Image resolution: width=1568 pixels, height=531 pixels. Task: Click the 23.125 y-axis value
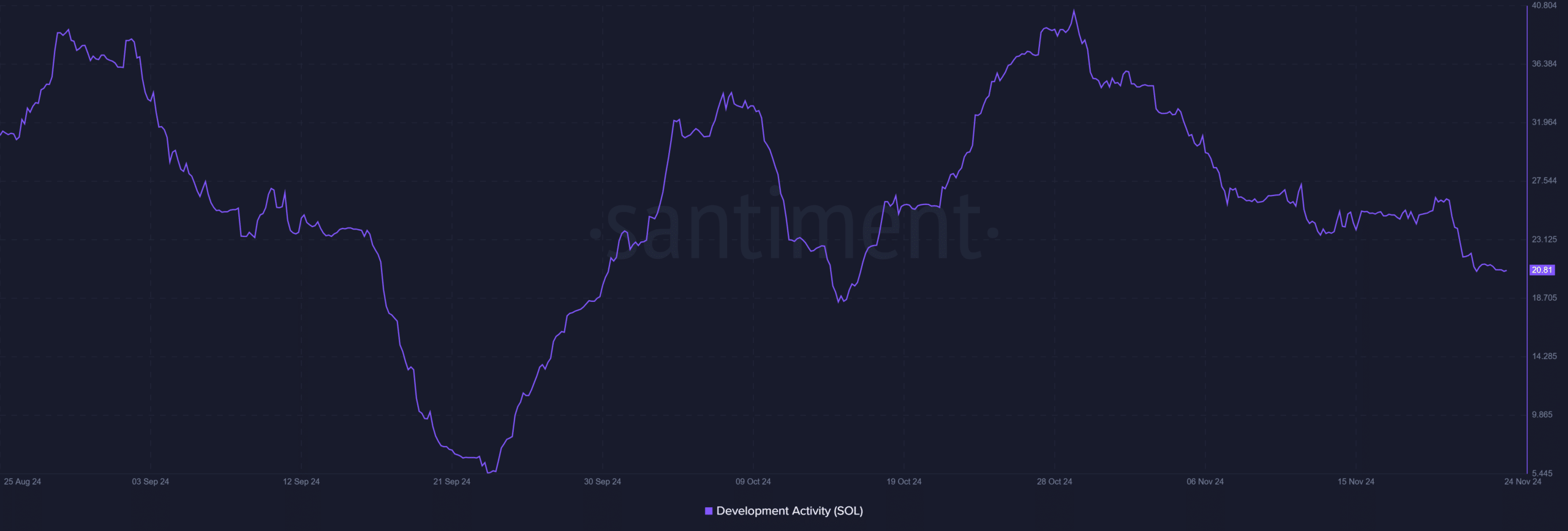point(1544,239)
